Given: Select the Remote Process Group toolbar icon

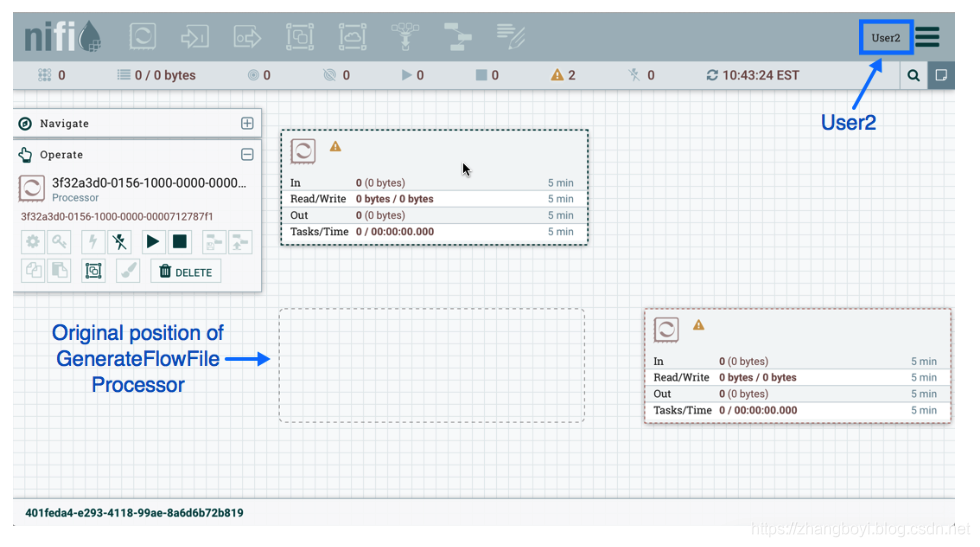Looking at the screenshot, I should 352,37.
